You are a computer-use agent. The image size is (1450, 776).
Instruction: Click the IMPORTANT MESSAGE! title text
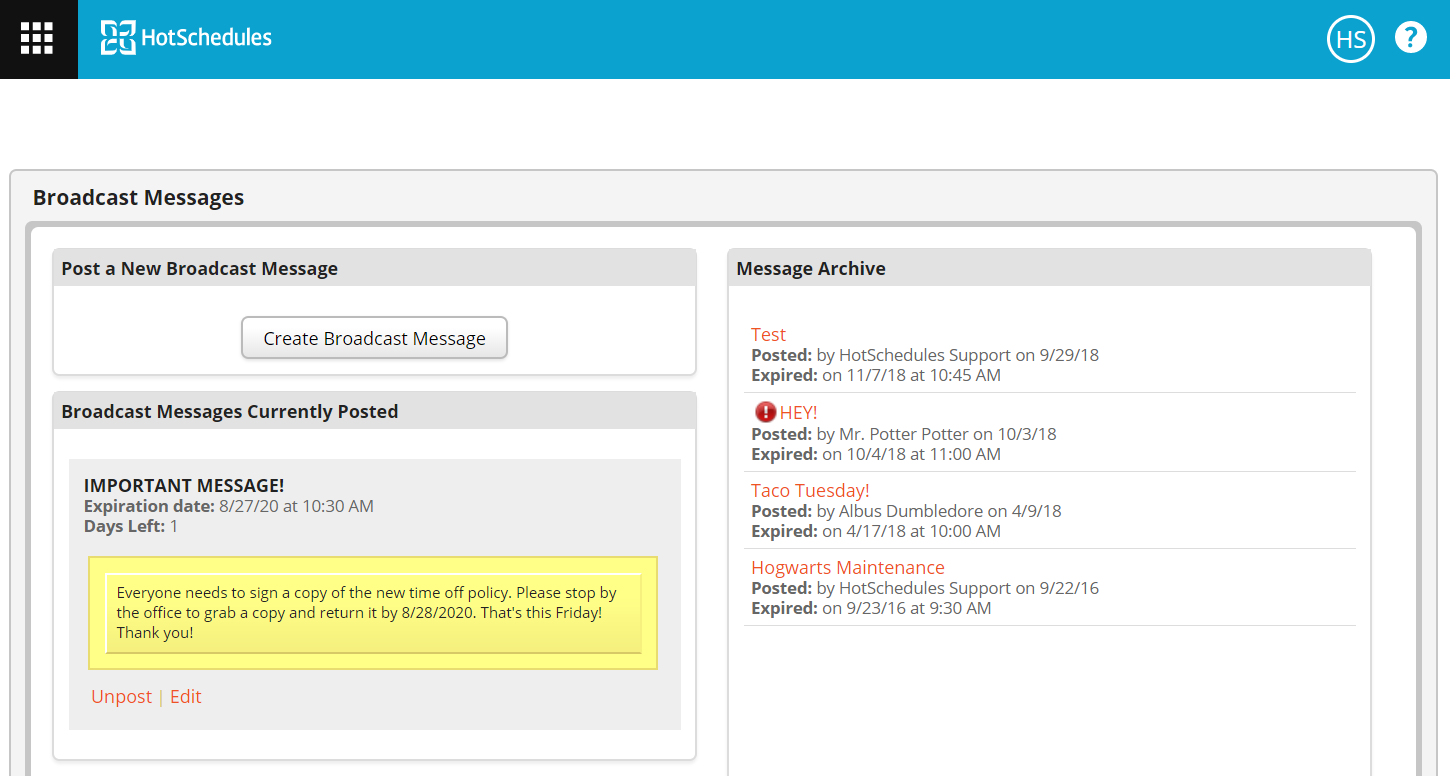tap(184, 486)
